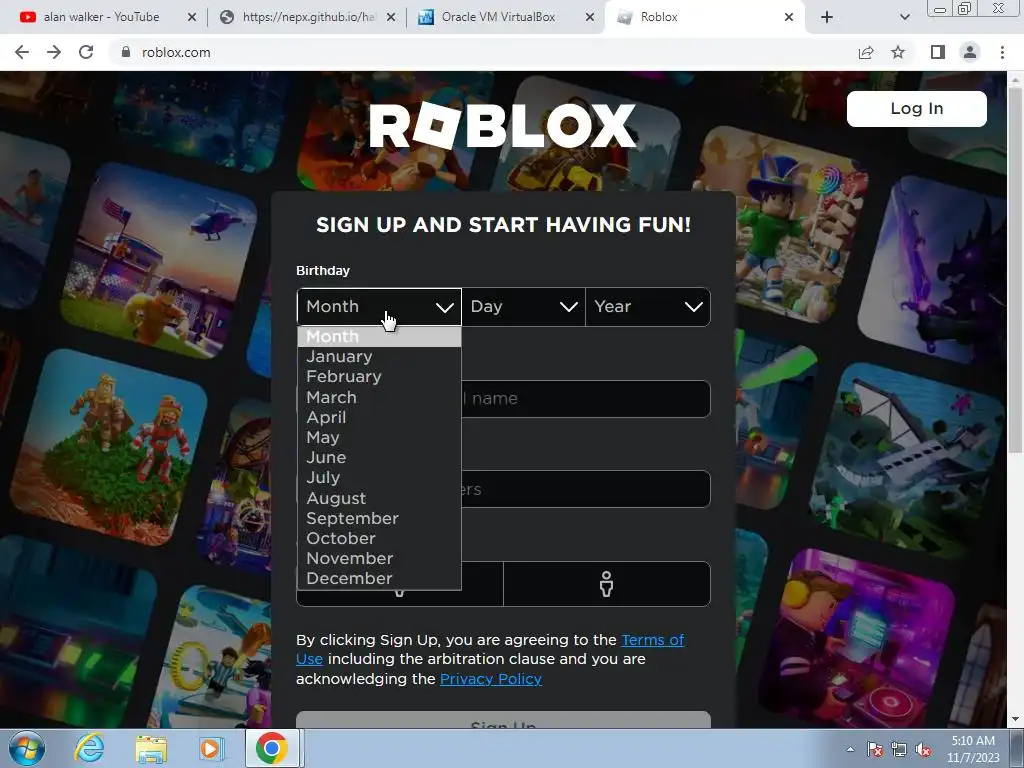Choose January from the month list
Viewport: 1024px width, 768px height.
[379, 357]
